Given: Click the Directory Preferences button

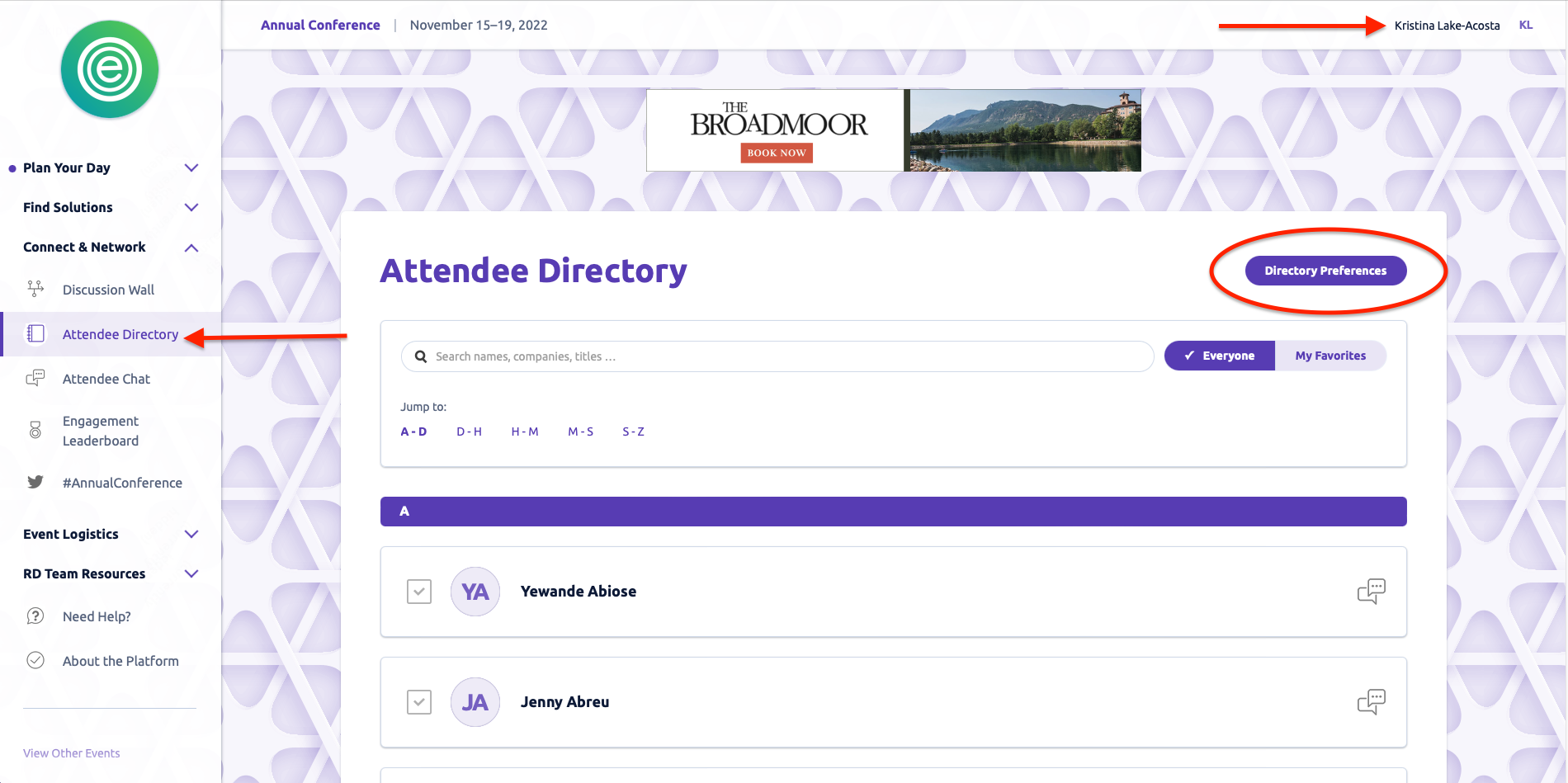Looking at the screenshot, I should tap(1325, 271).
